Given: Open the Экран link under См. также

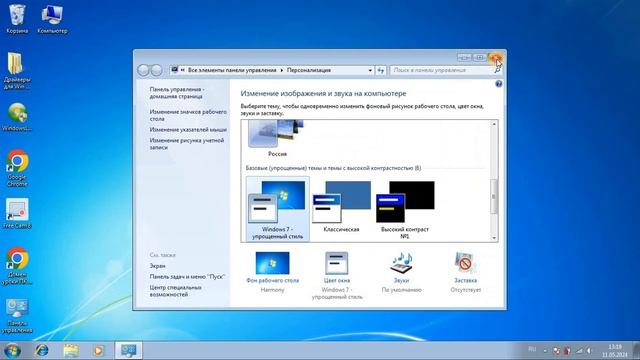Looking at the screenshot, I should coord(157,266).
